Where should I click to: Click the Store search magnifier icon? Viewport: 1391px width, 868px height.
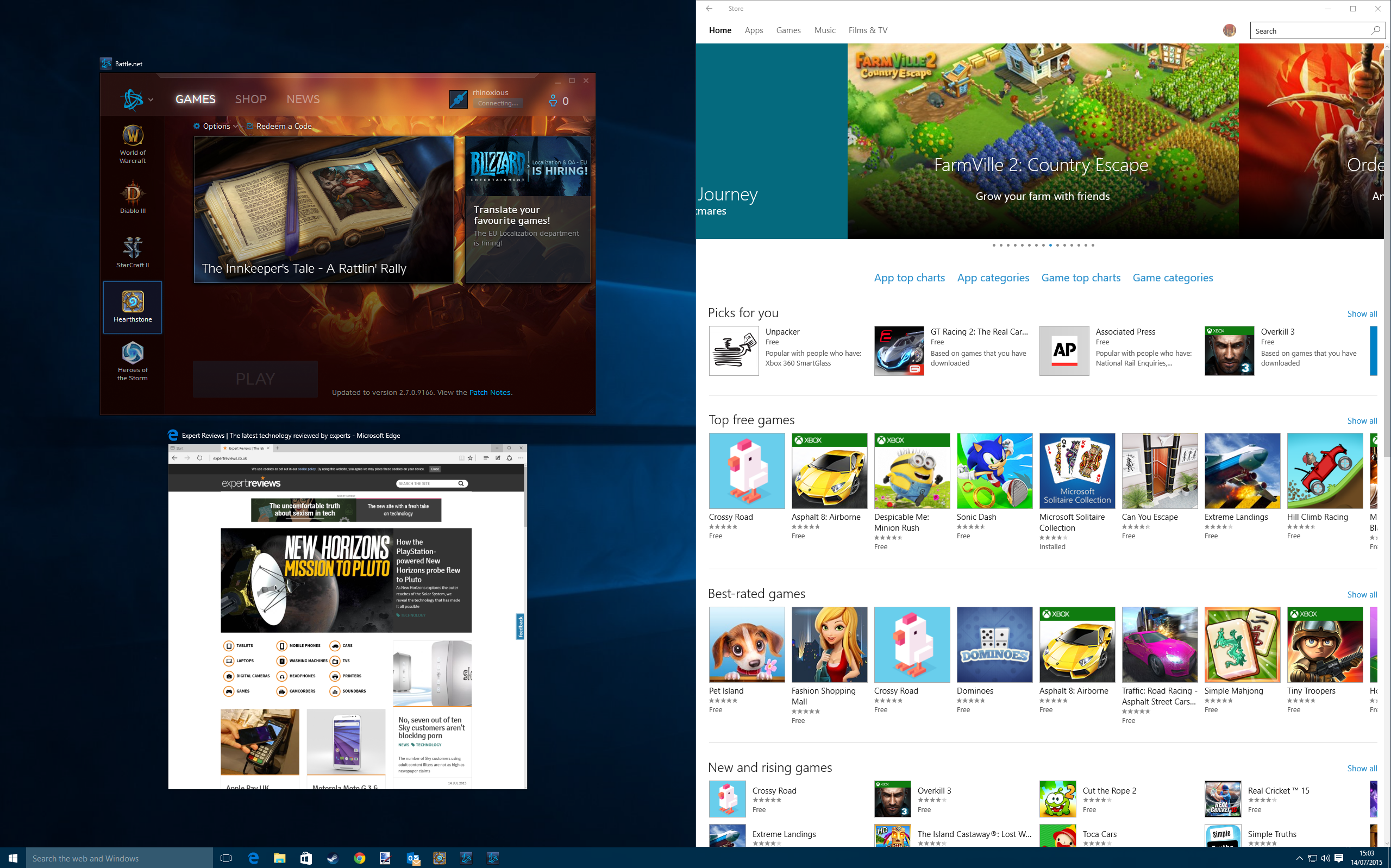pos(1376,30)
